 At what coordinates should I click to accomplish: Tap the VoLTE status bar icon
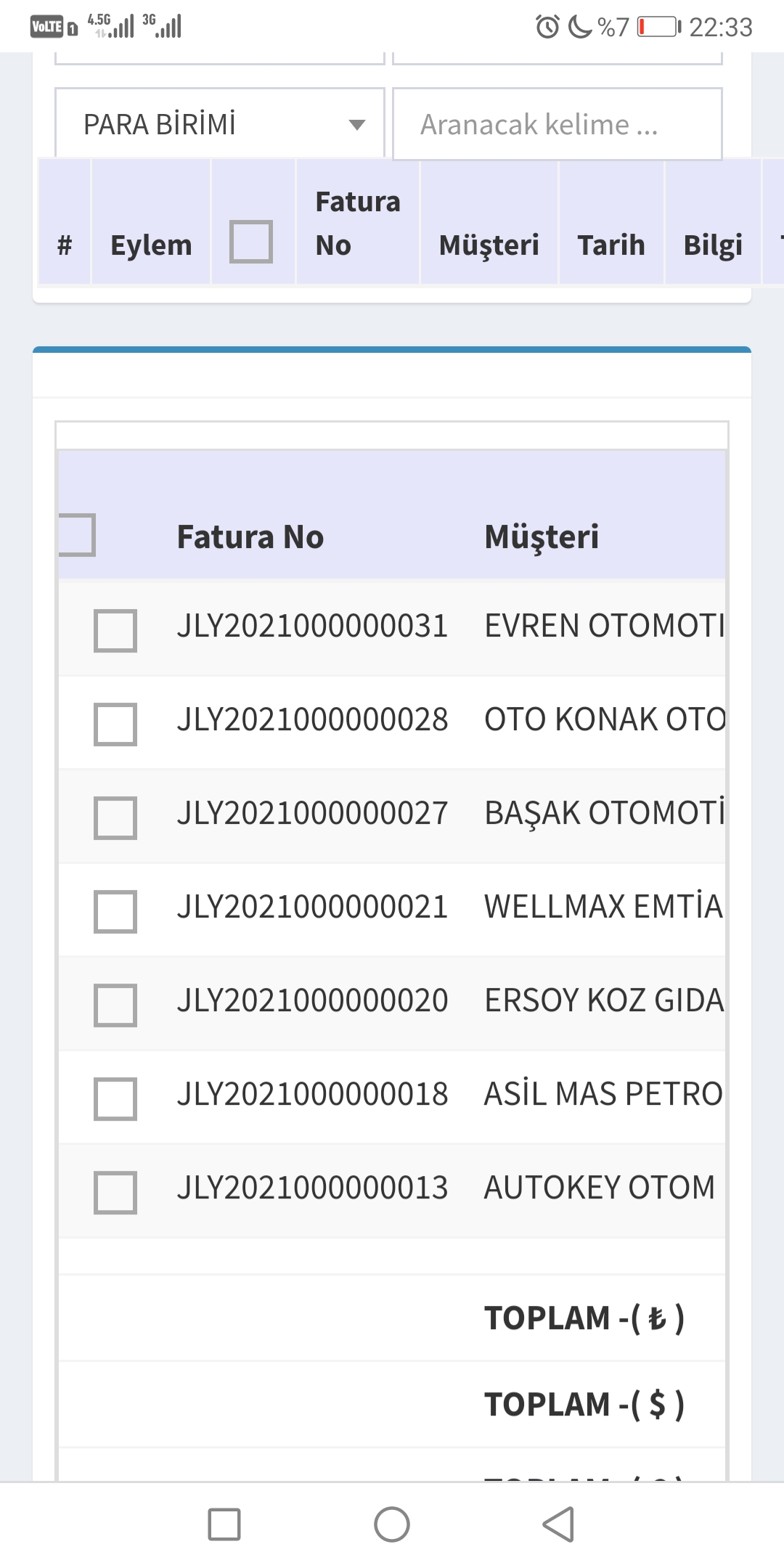pyautogui.click(x=47, y=27)
